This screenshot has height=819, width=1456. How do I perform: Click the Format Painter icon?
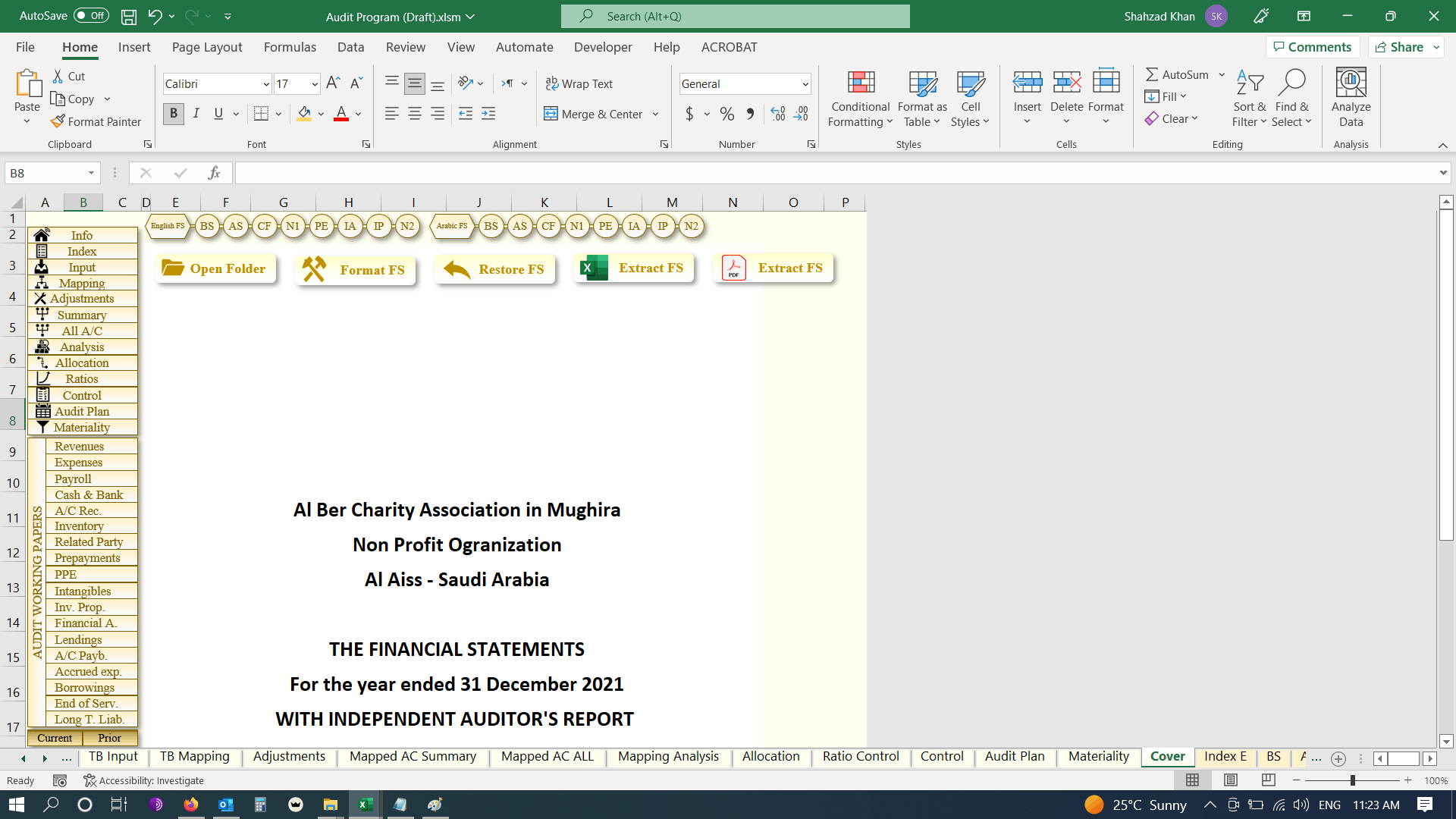coord(58,121)
